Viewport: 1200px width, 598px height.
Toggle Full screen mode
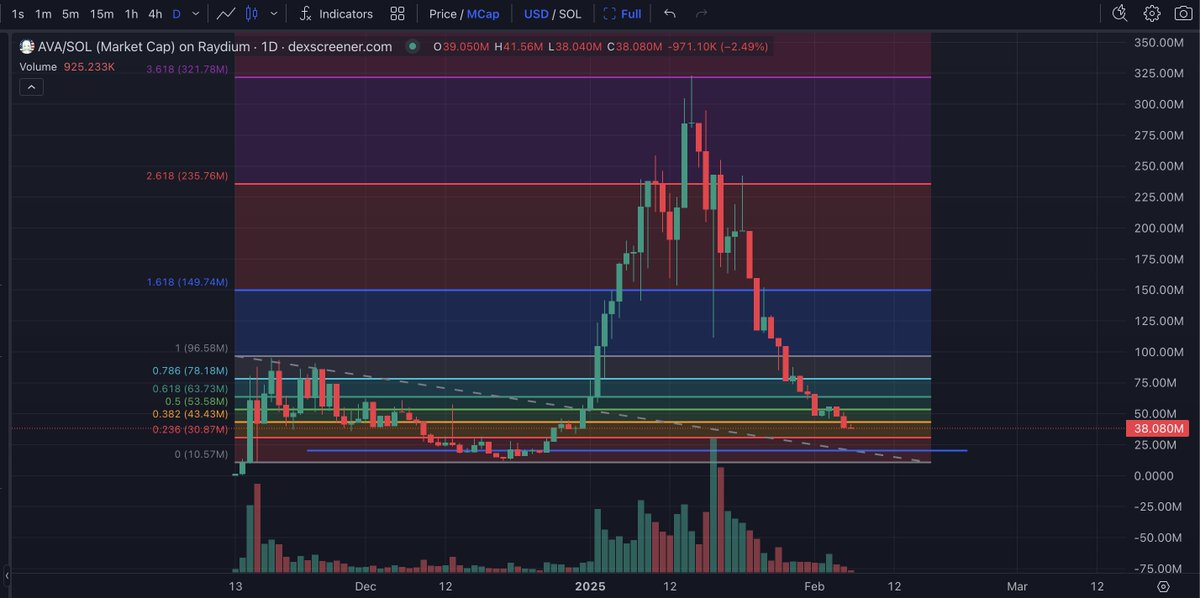[x=622, y=14]
